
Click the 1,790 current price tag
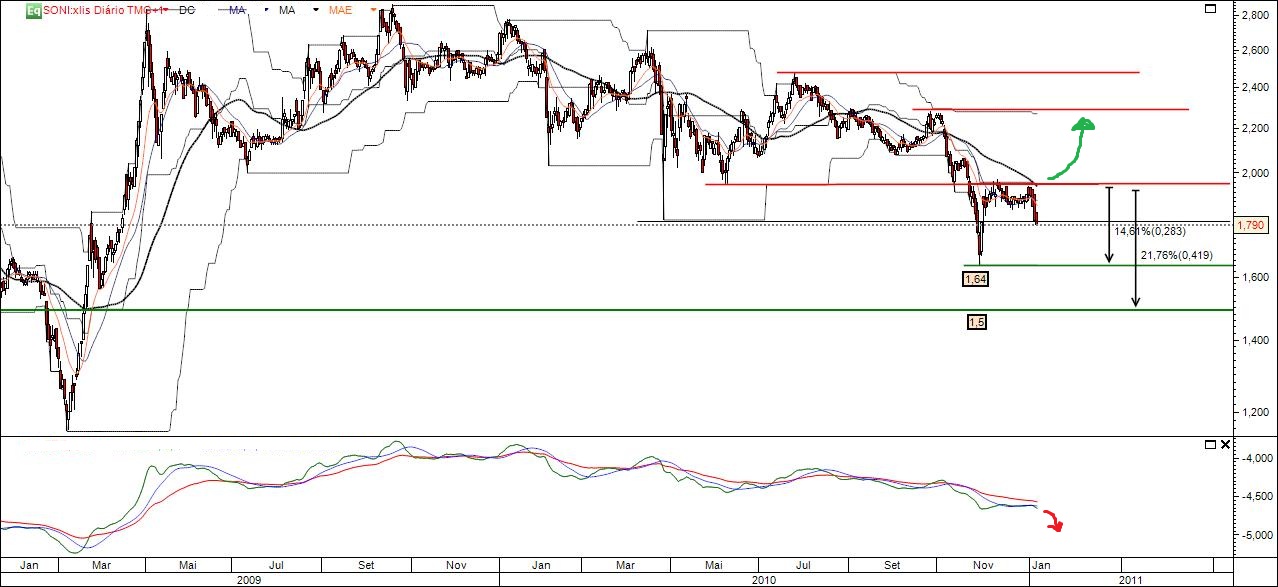(1252, 226)
